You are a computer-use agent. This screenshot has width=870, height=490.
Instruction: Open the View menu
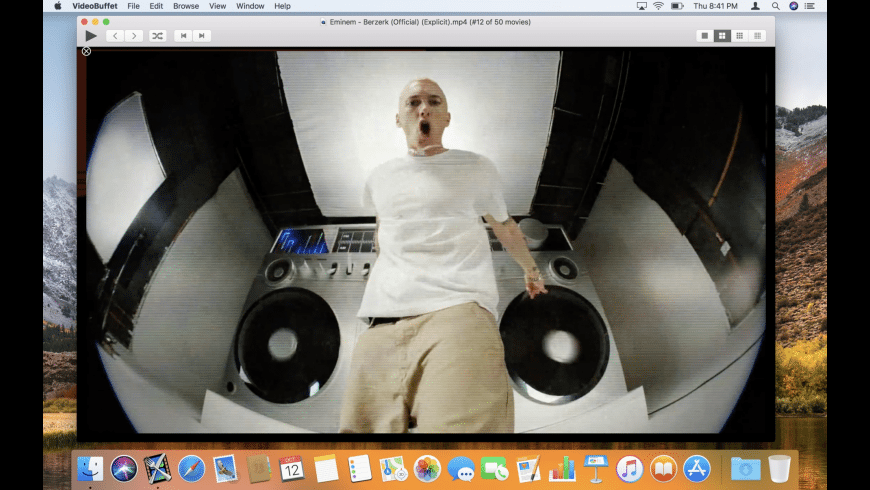click(218, 6)
